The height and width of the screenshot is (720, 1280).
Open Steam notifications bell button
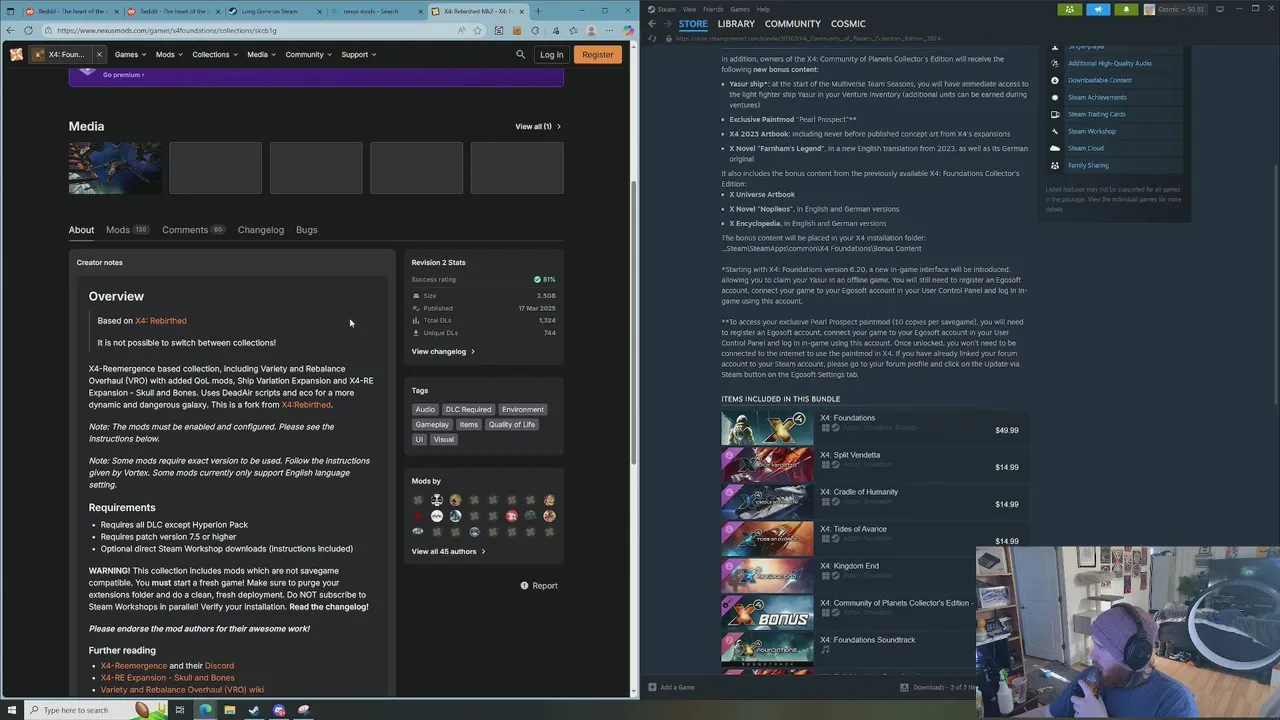tap(1126, 9)
